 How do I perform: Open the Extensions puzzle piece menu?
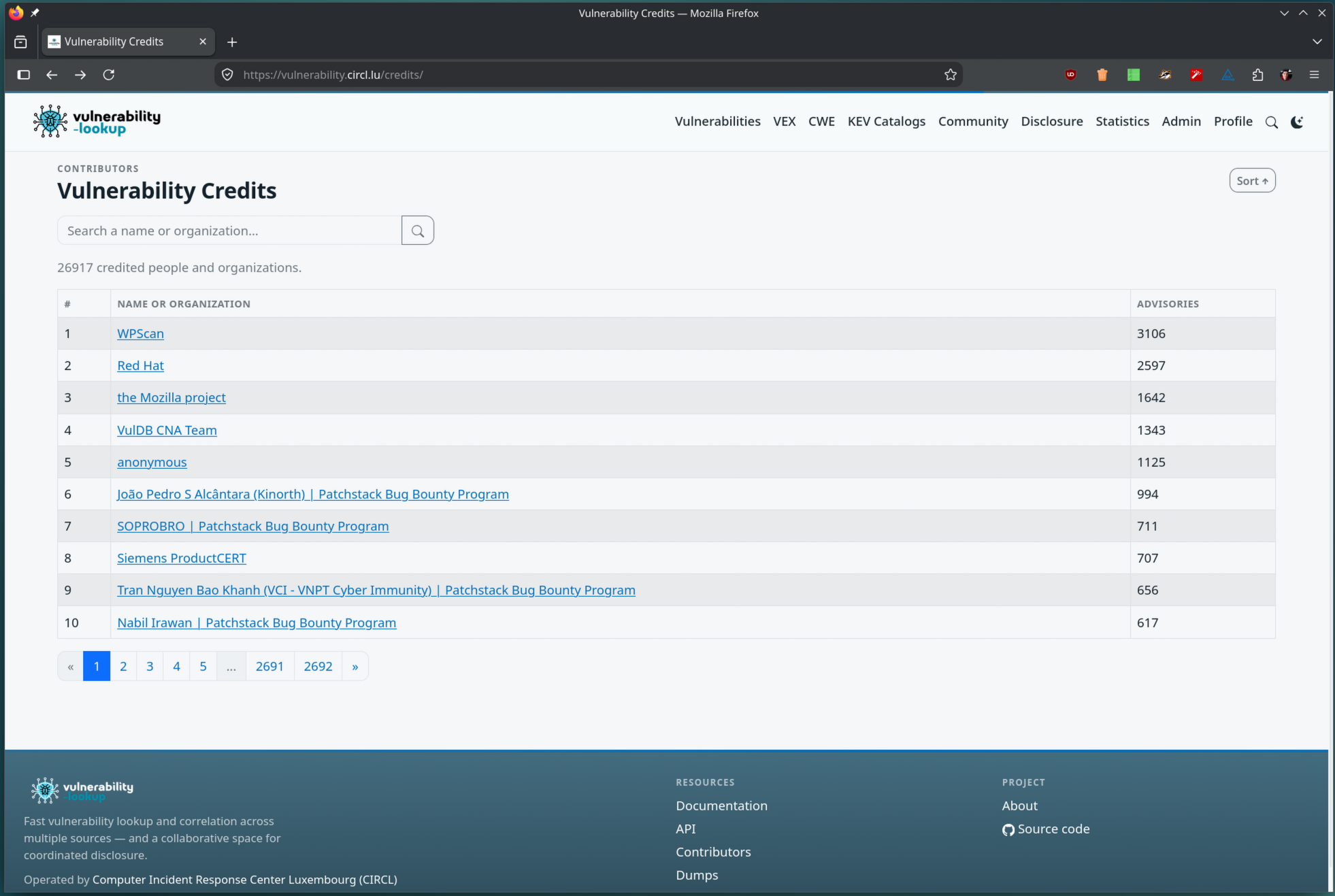tap(1257, 75)
